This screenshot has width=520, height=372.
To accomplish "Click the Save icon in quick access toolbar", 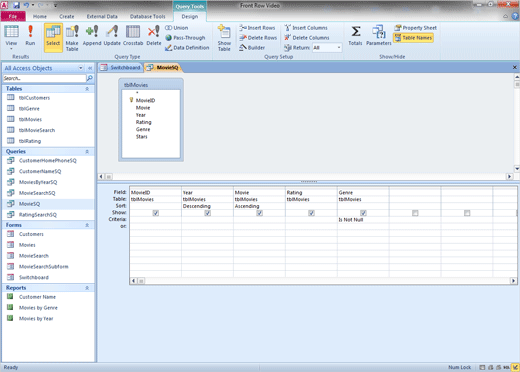I will tap(16, 5).
